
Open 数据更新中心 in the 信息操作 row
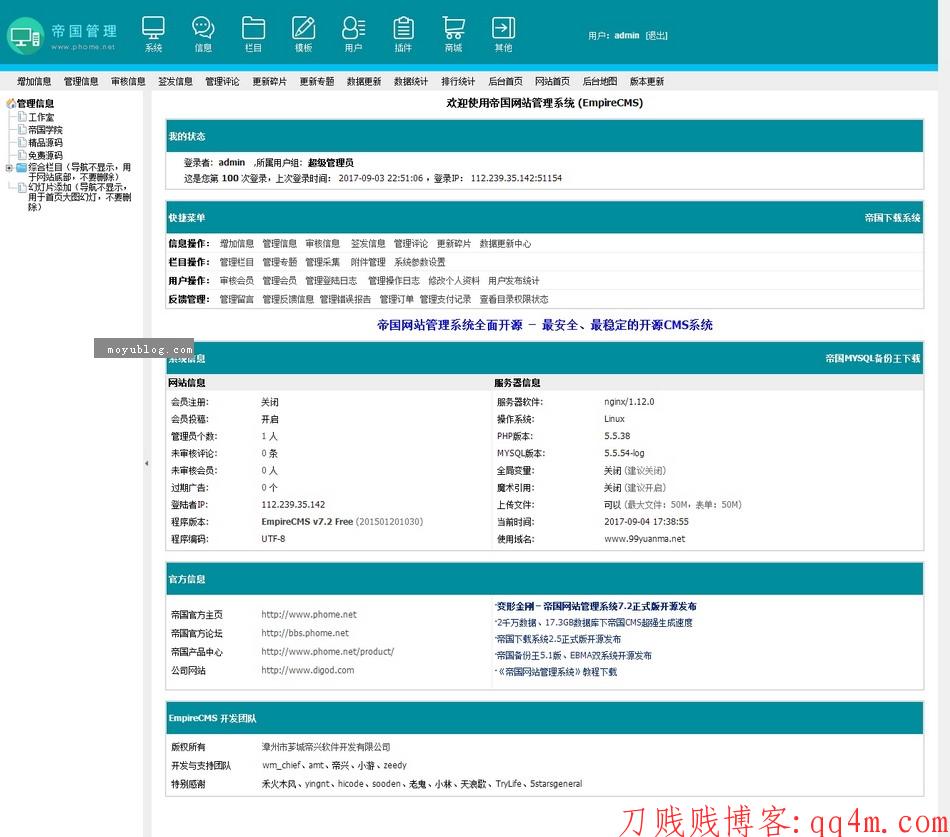point(505,244)
